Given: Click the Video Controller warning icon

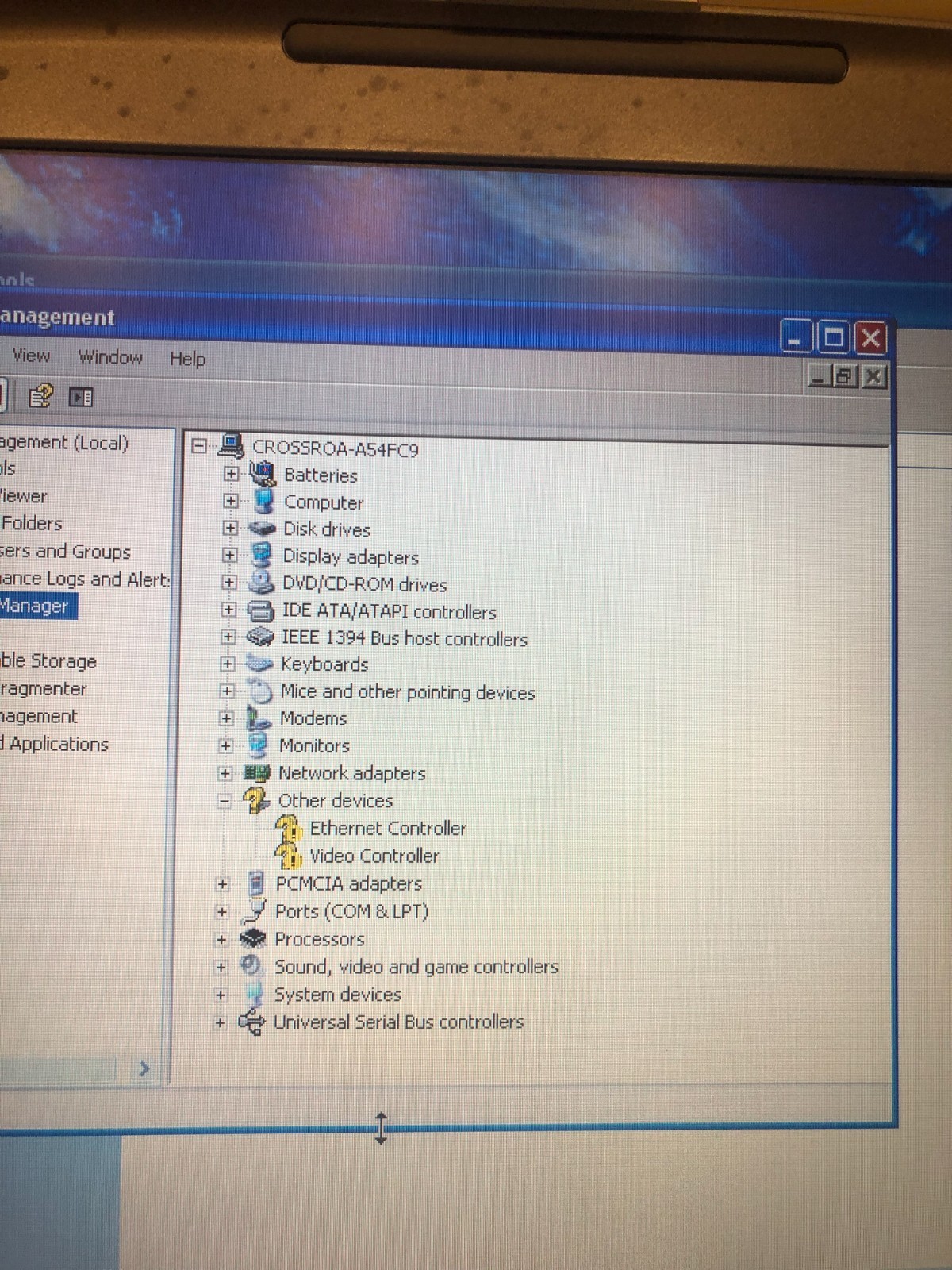Looking at the screenshot, I should pos(288,855).
